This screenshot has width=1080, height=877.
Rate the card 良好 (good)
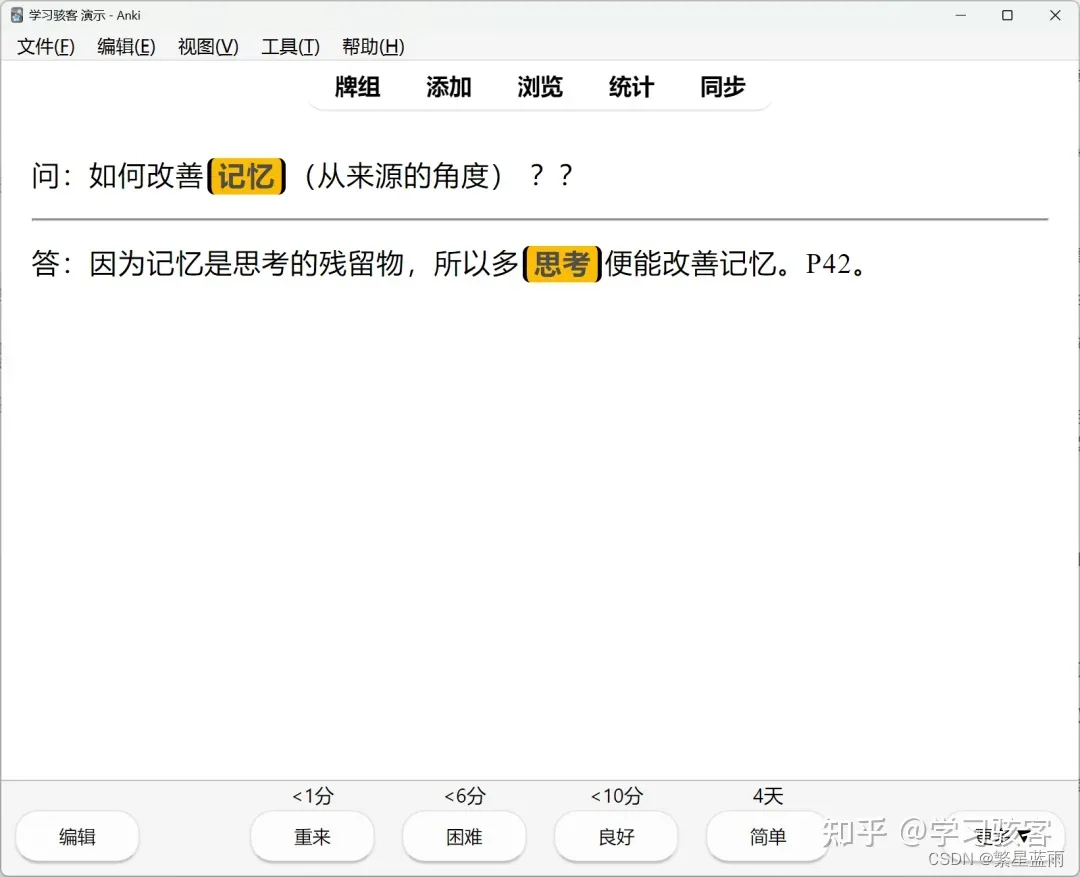(616, 836)
